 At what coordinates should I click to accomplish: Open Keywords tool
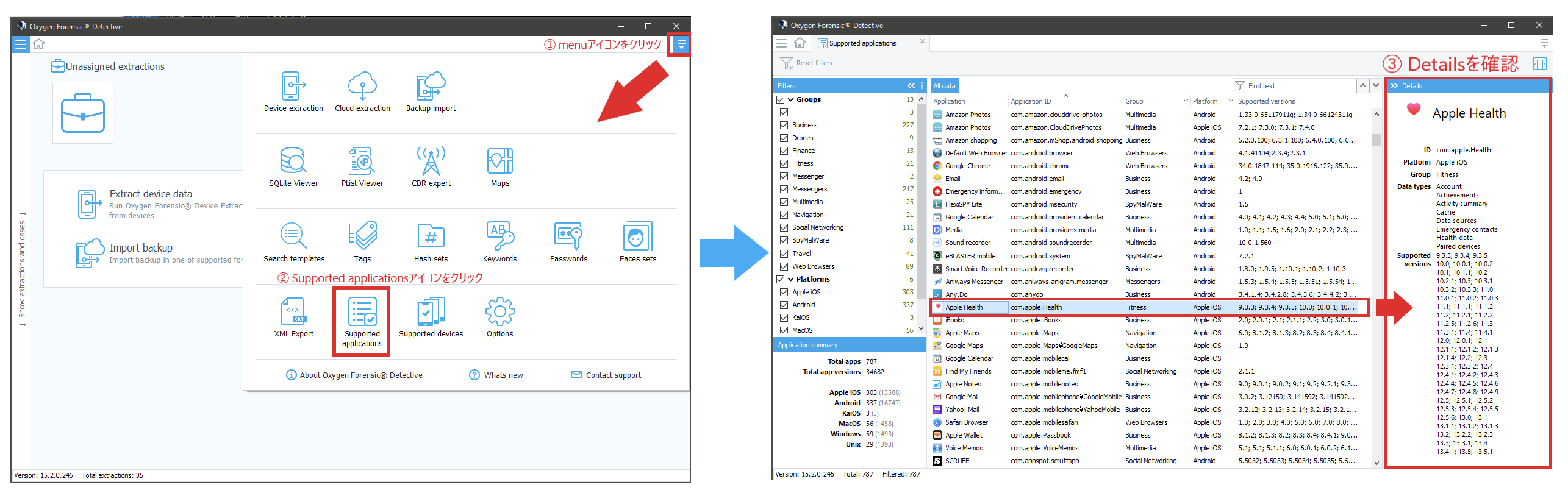pos(500,242)
